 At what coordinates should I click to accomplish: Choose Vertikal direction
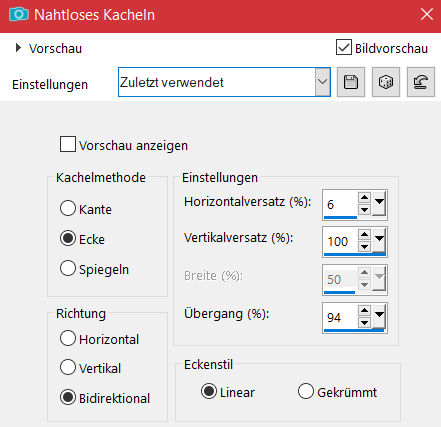coord(68,367)
